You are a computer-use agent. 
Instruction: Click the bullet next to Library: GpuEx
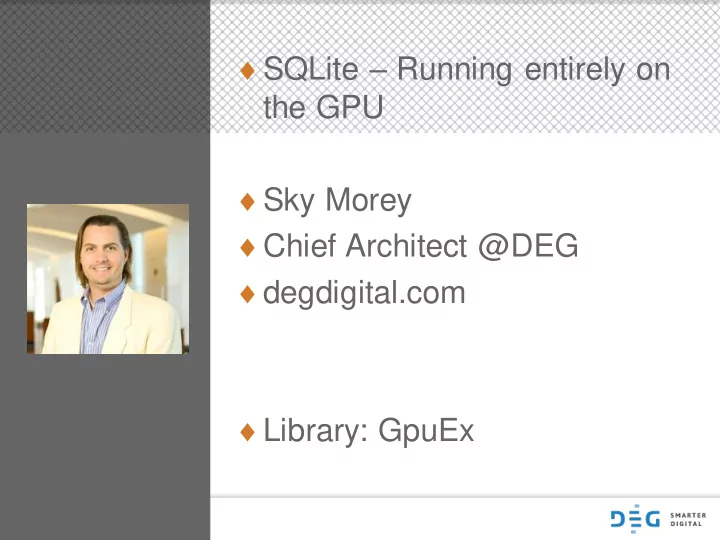click(248, 432)
